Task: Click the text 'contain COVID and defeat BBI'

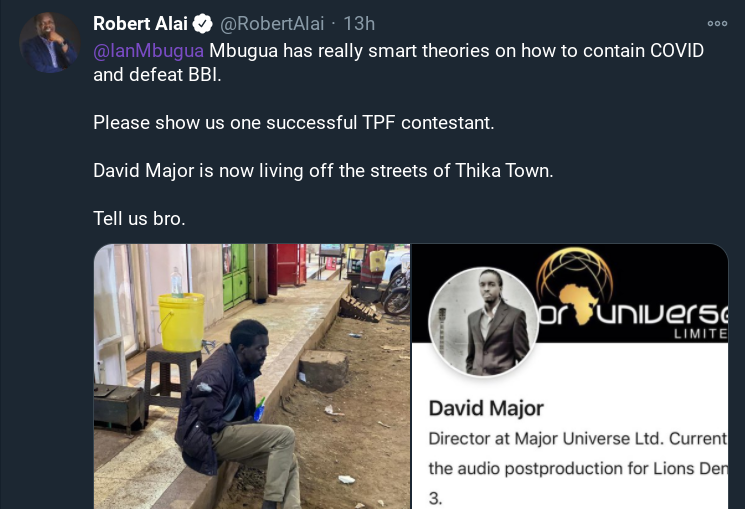Action: pyautogui.click(x=398, y=63)
